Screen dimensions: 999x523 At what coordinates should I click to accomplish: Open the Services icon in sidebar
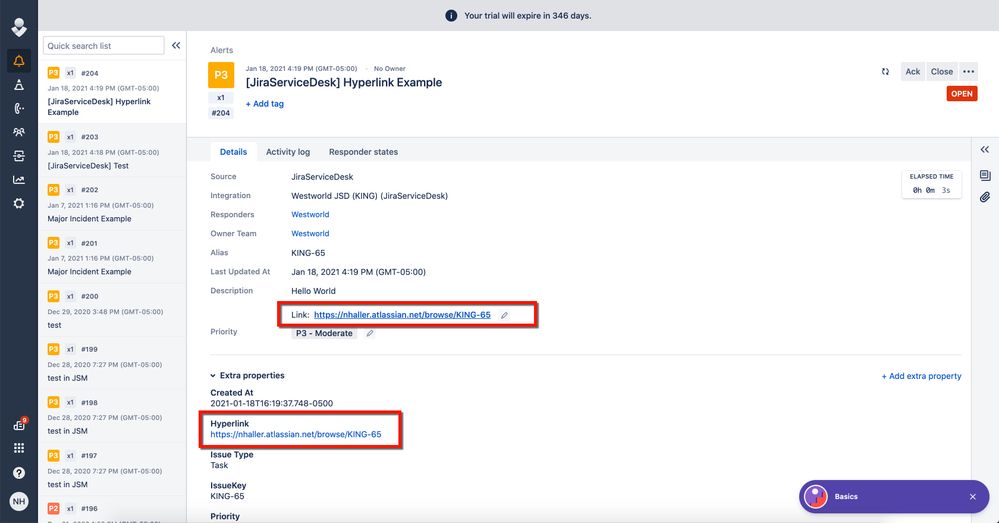[19, 155]
